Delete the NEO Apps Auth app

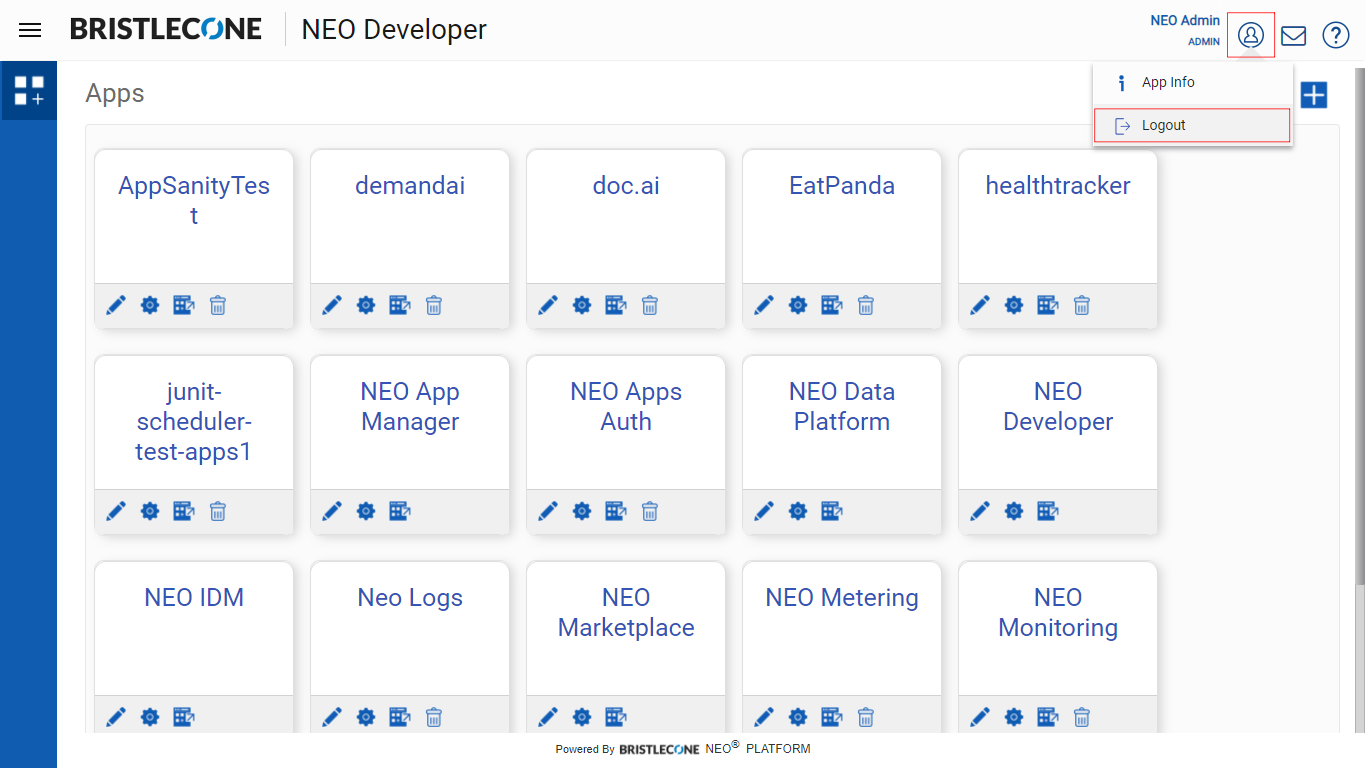click(650, 511)
